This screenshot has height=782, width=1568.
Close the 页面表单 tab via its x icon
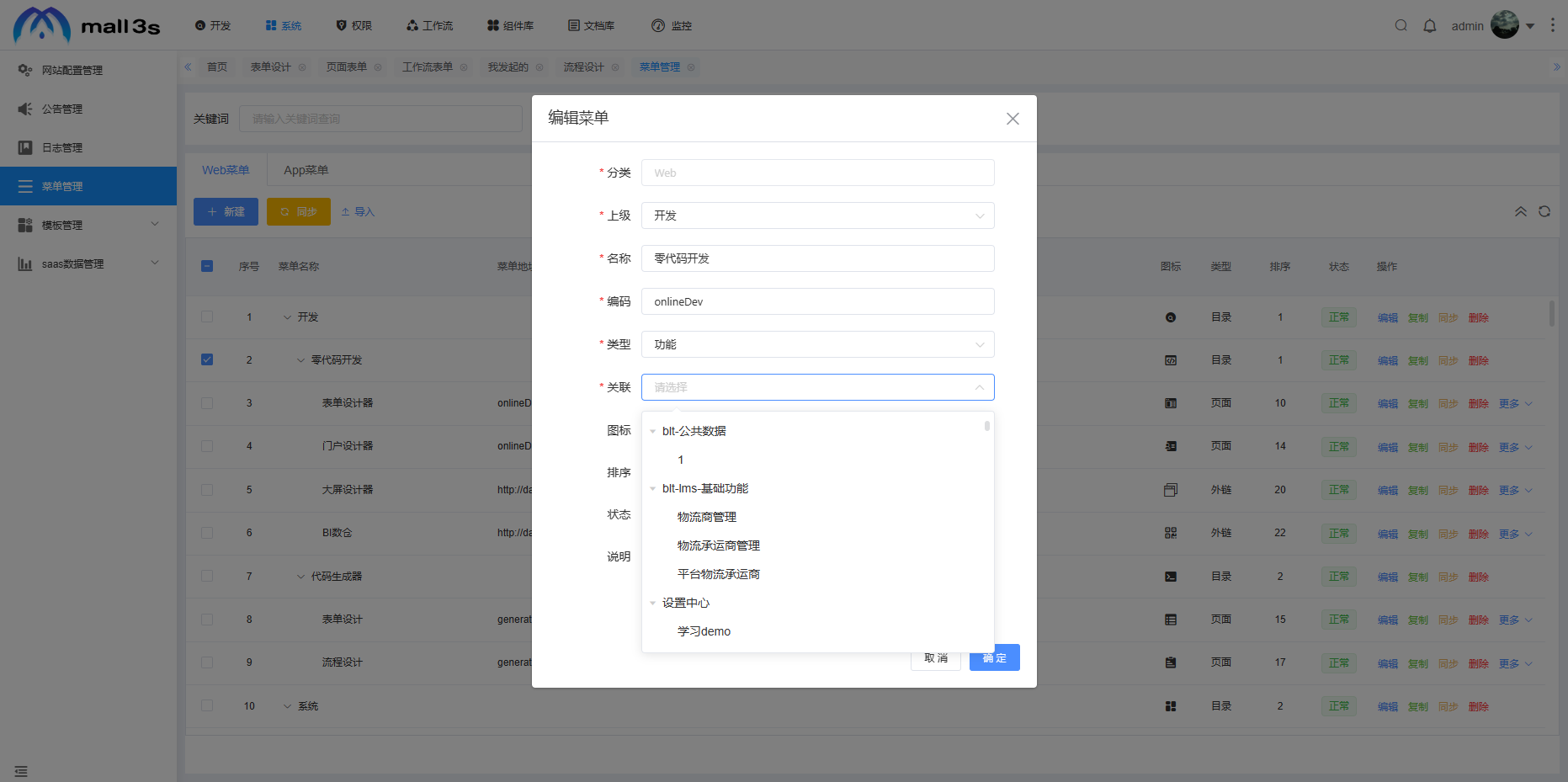[378, 67]
